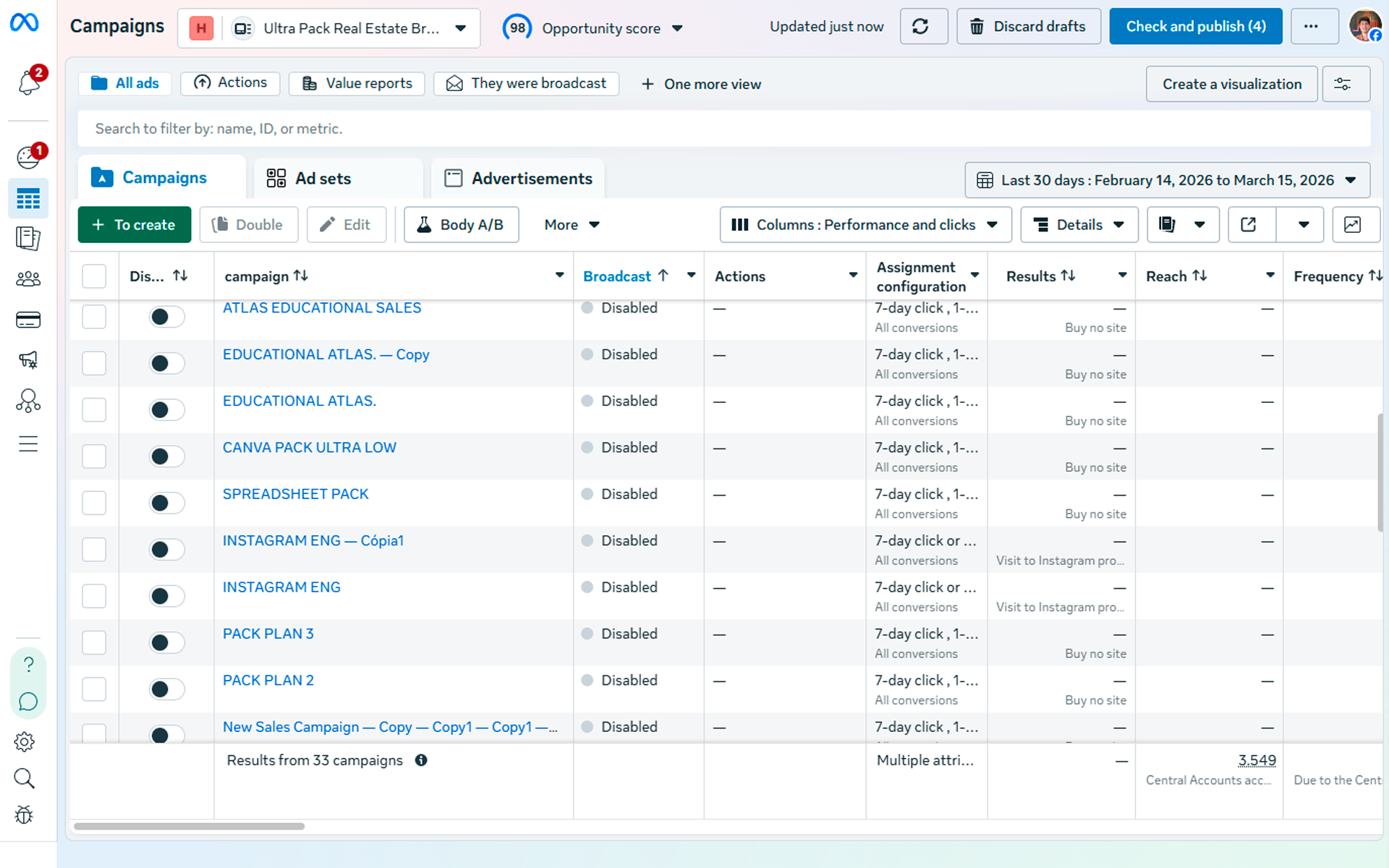Click Check and publish (4) button
Viewport: 1389px width, 868px height.
pyautogui.click(x=1195, y=27)
